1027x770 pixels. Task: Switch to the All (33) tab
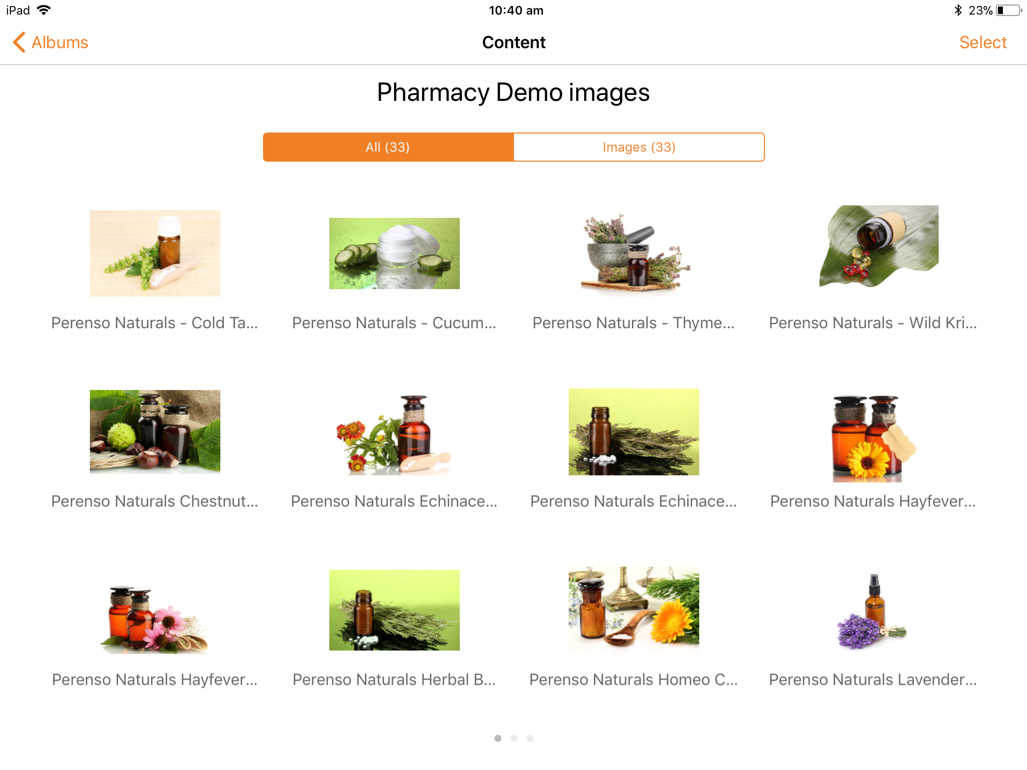point(388,147)
